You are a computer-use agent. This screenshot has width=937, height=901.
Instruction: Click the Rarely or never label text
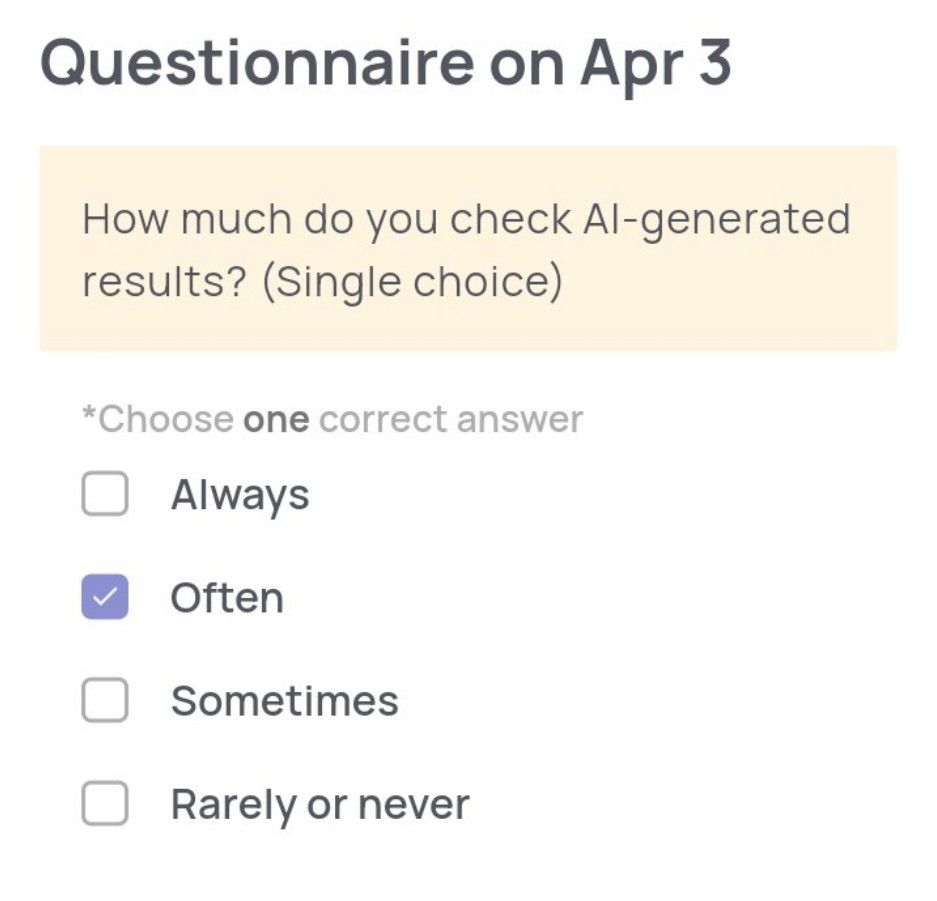click(320, 801)
